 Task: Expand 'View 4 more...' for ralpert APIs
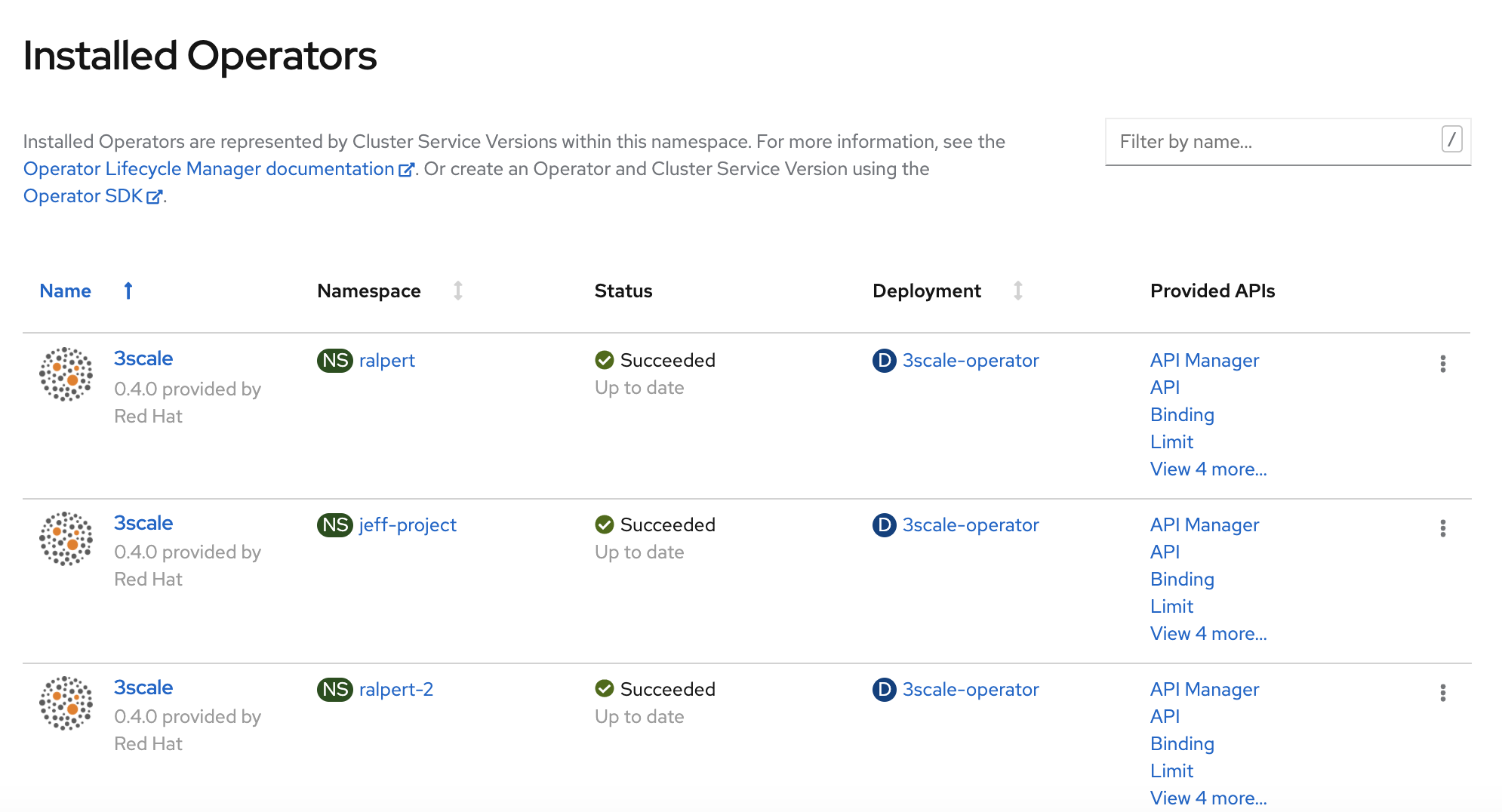tap(1208, 469)
